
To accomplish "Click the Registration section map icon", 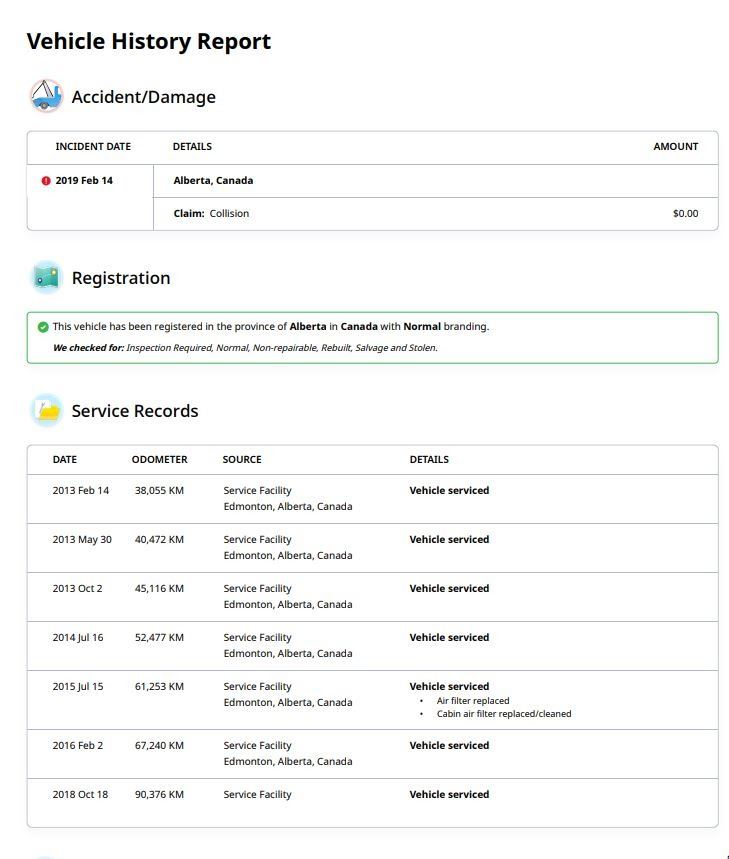I will pyautogui.click(x=46, y=278).
